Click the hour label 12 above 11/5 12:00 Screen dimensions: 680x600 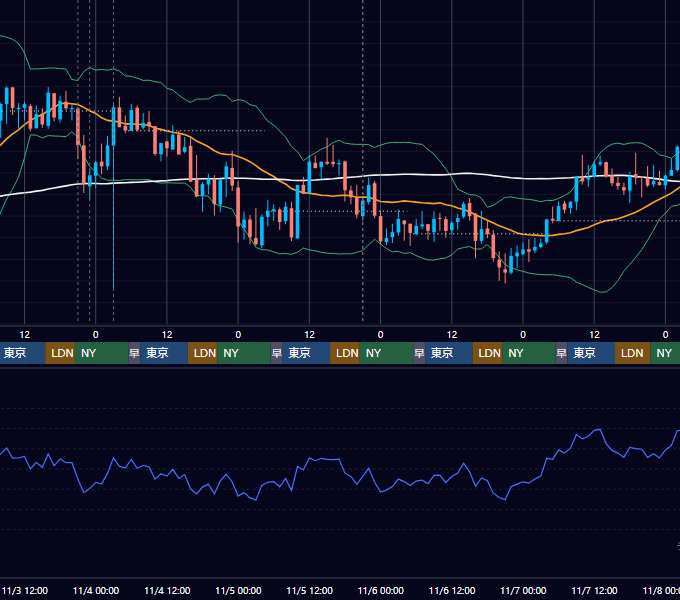(x=309, y=335)
